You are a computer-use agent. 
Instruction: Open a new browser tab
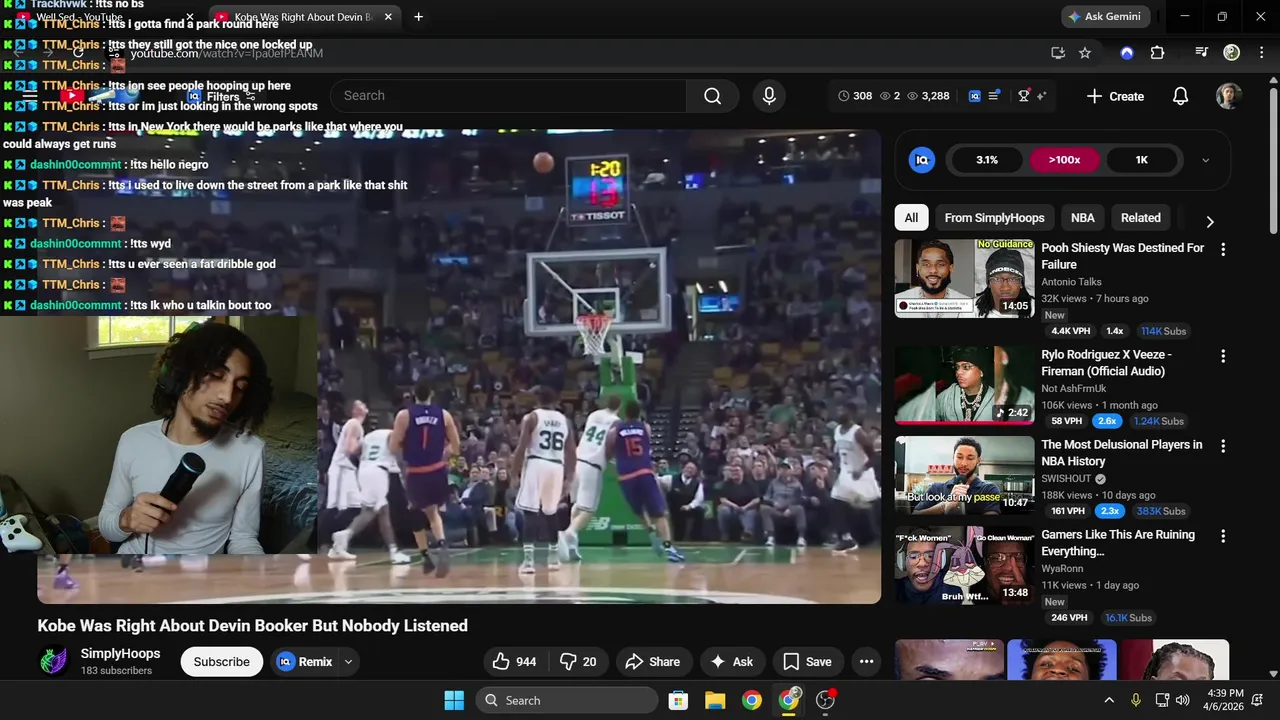click(418, 17)
